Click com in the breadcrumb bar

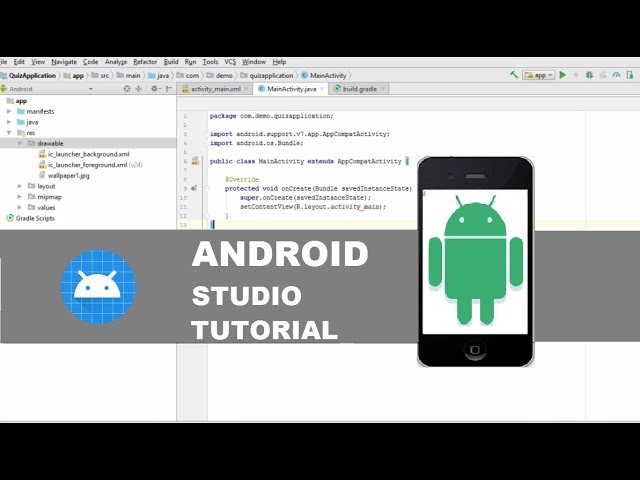192,76
